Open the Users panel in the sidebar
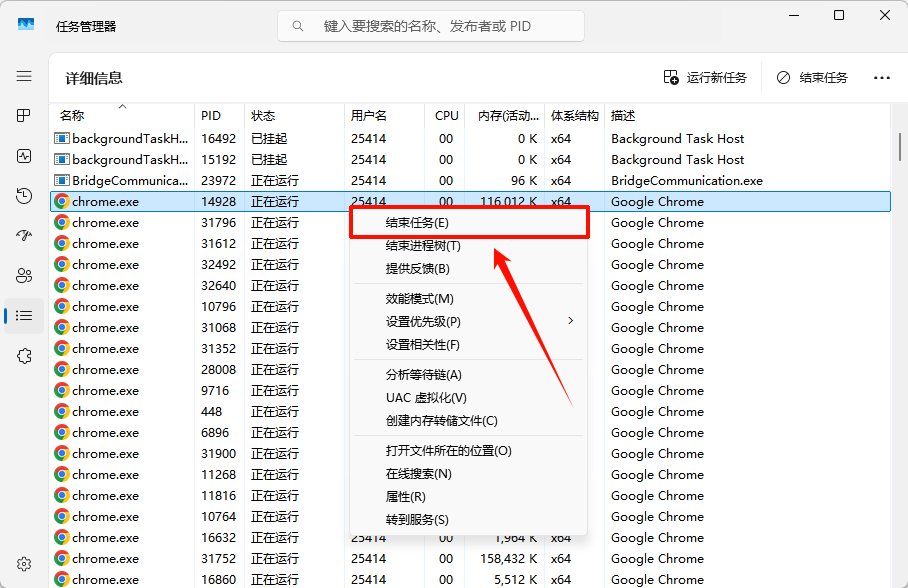Viewport: 908px width, 588px height. (x=23, y=276)
